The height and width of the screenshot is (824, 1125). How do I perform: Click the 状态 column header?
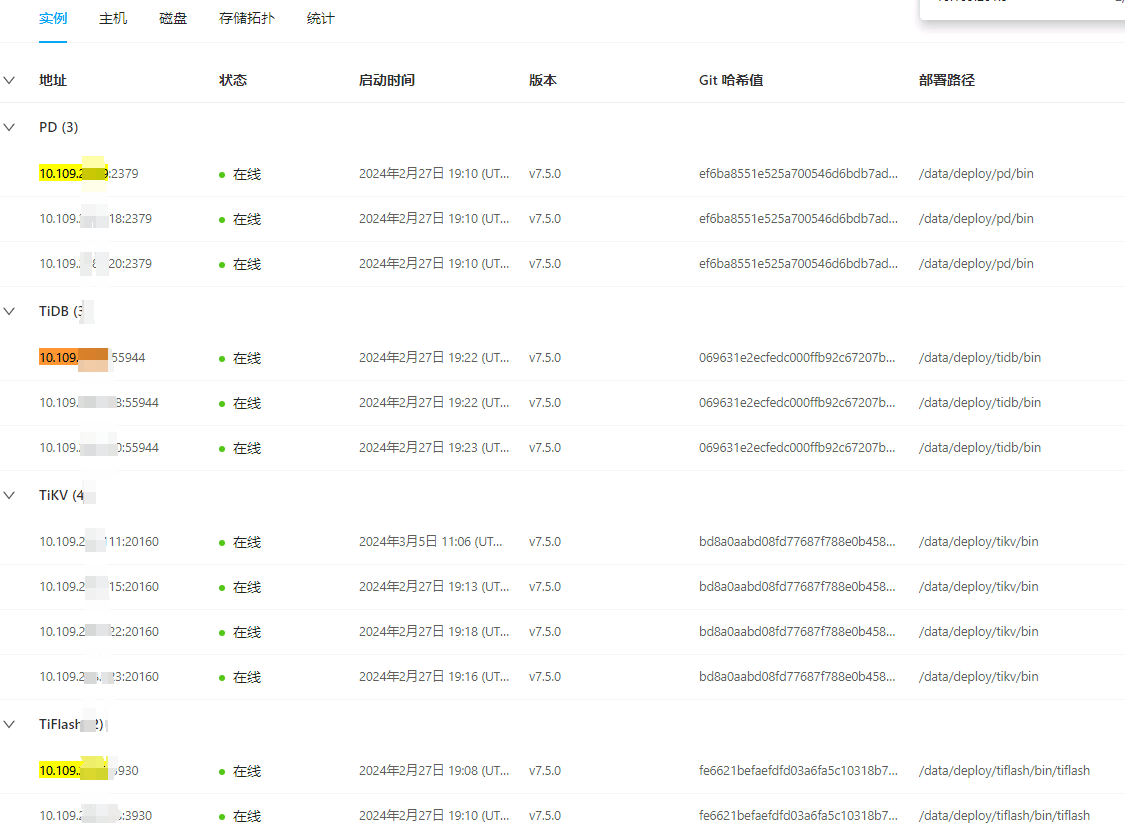click(233, 80)
